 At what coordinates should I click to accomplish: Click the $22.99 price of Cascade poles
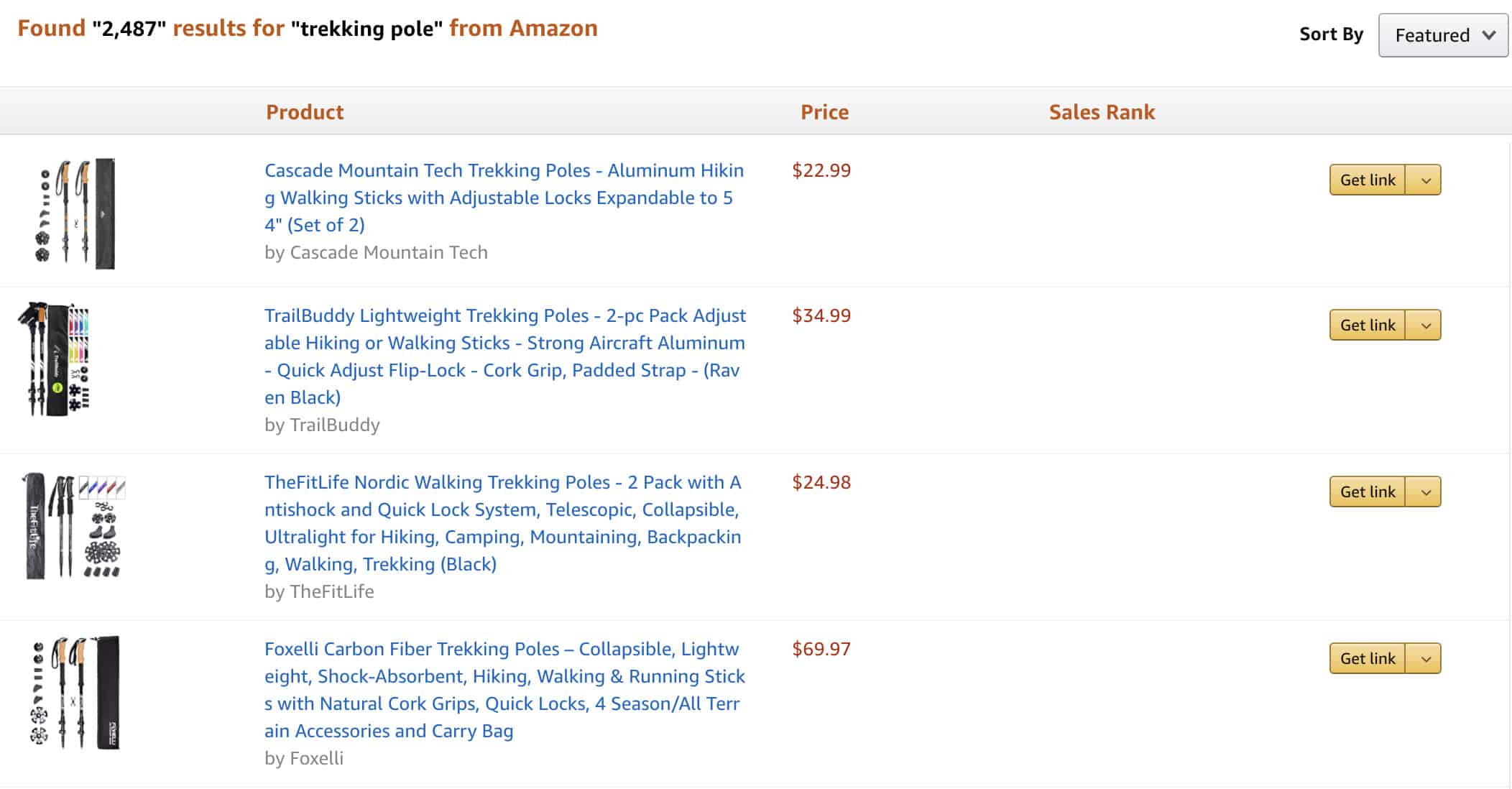click(x=821, y=171)
